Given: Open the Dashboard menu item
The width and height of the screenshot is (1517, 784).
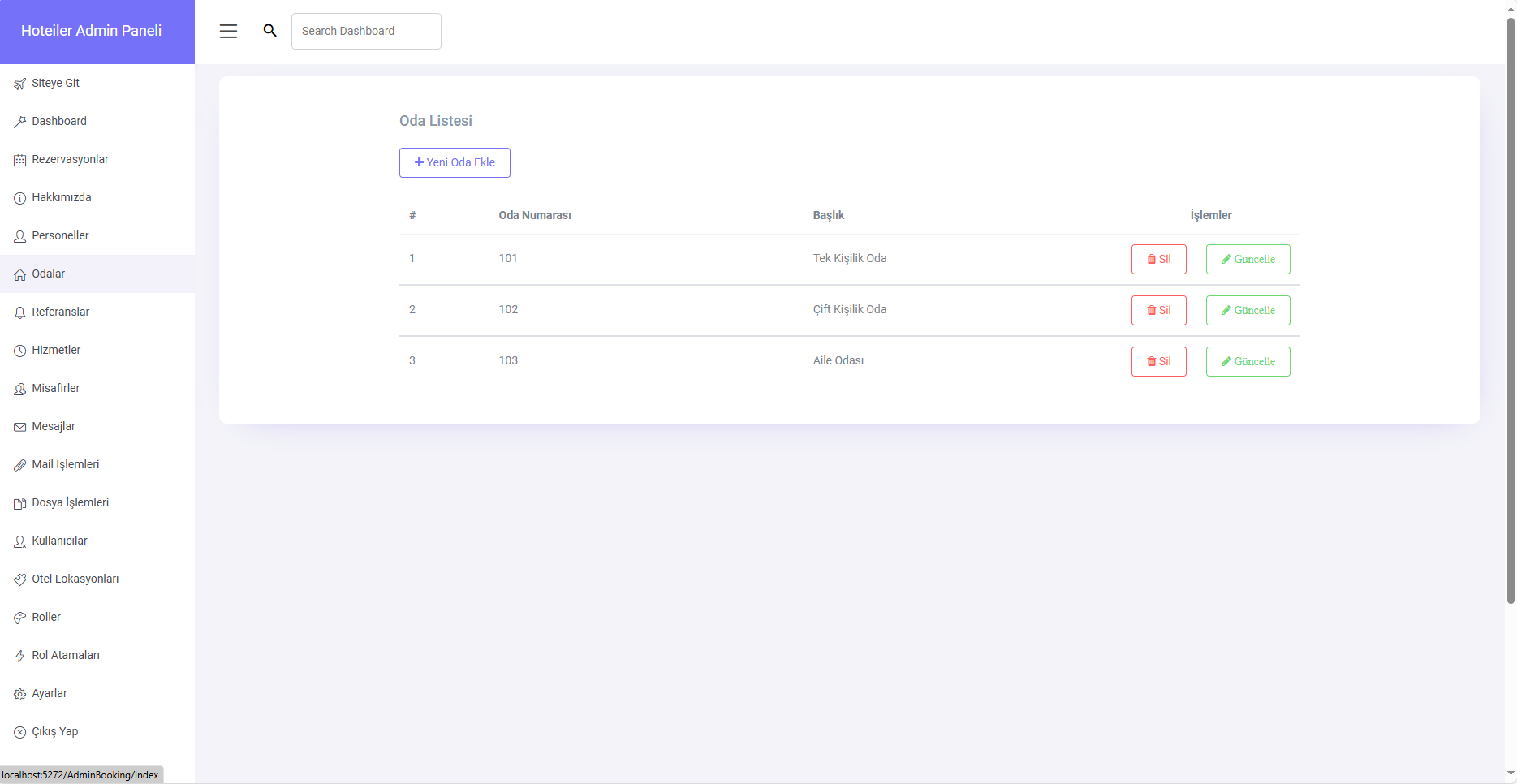Looking at the screenshot, I should 59,121.
